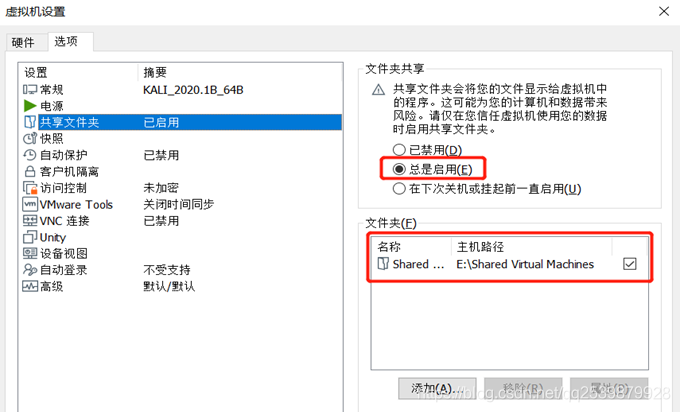680x412 pixels.
Task: Switch to the 选项 options tab
Action: (x=66, y=41)
